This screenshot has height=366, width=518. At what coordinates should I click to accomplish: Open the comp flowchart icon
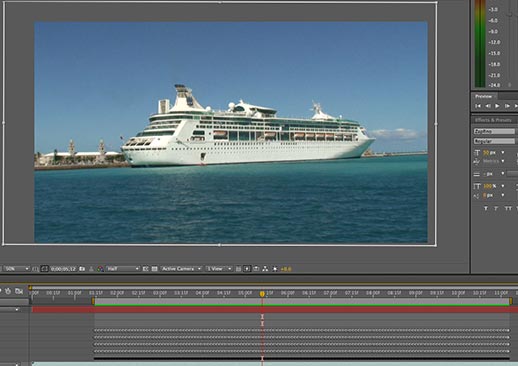pos(265,269)
